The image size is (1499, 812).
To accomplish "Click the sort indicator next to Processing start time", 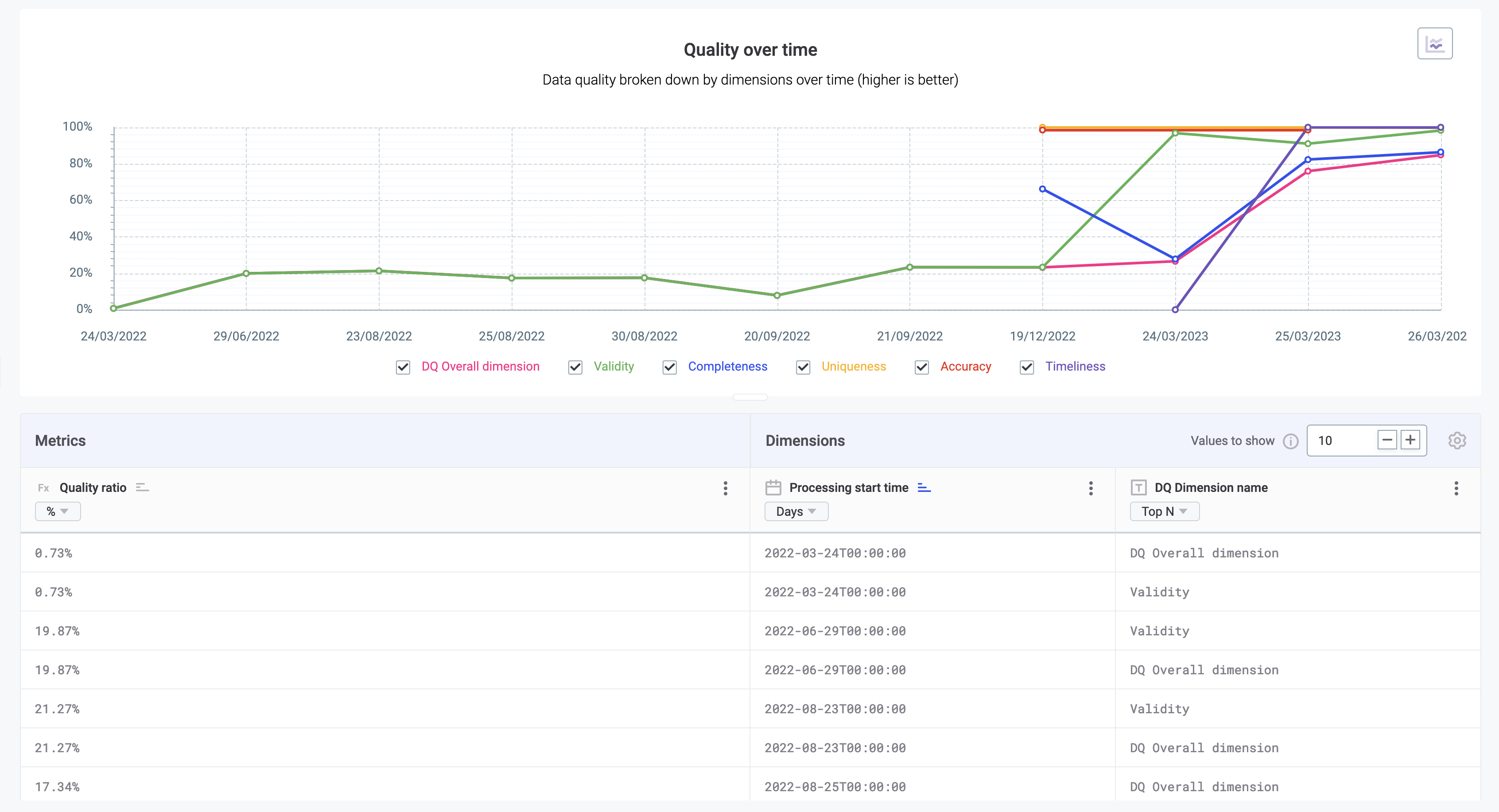I will [924, 487].
